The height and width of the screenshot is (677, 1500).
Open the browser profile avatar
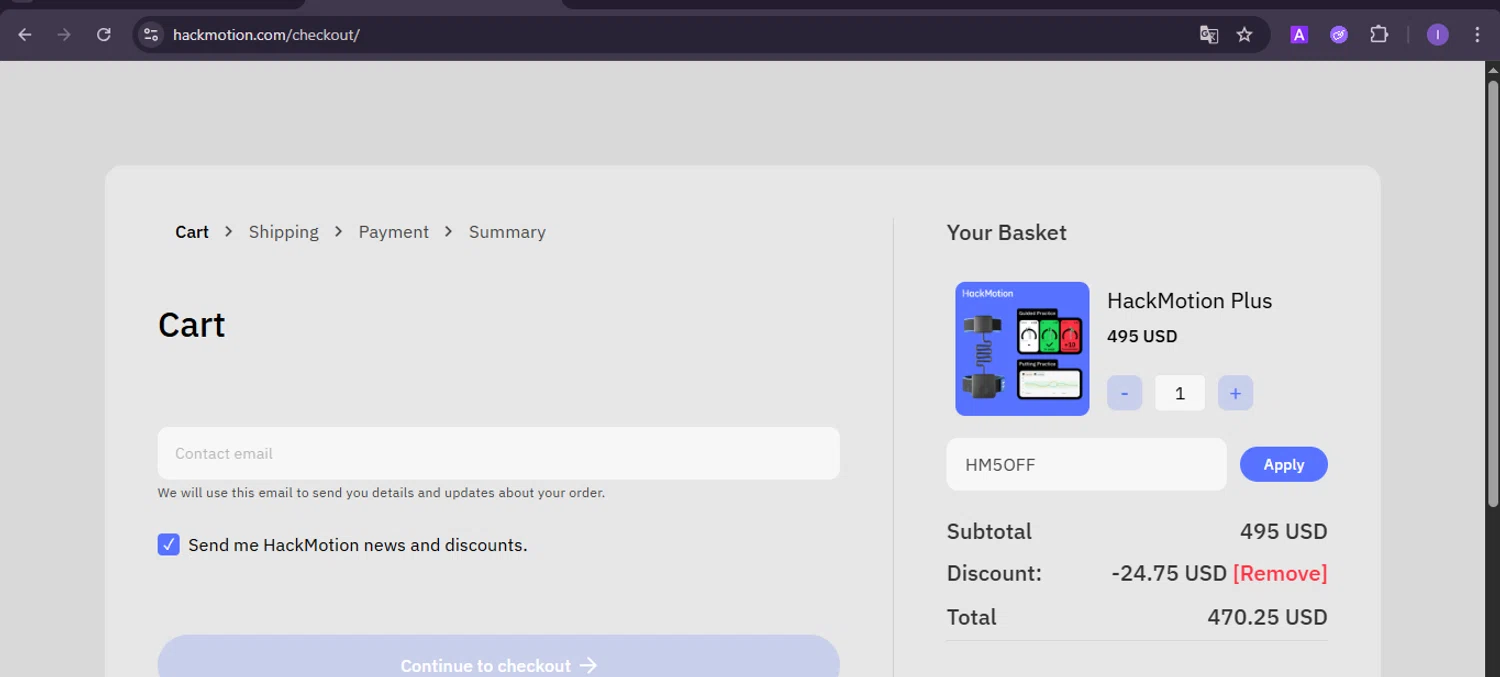(1438, 35)
